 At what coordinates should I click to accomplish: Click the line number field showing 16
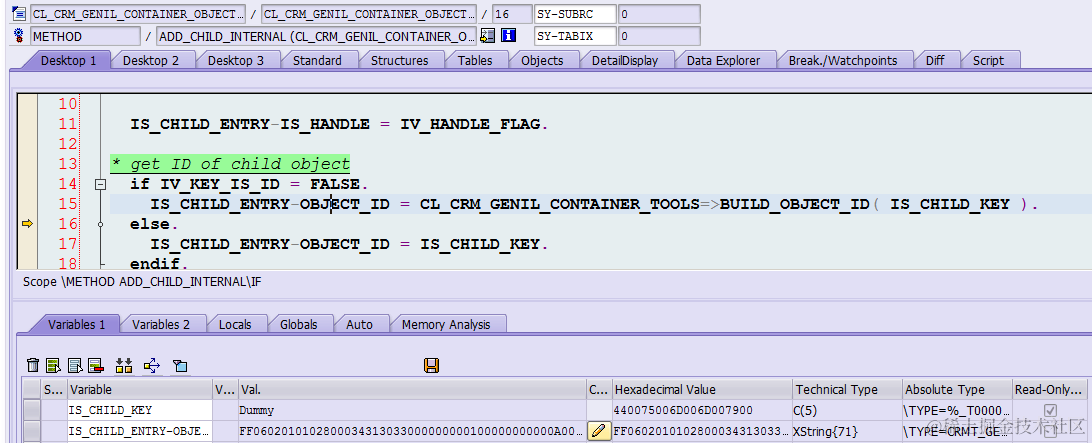point(510,14)
